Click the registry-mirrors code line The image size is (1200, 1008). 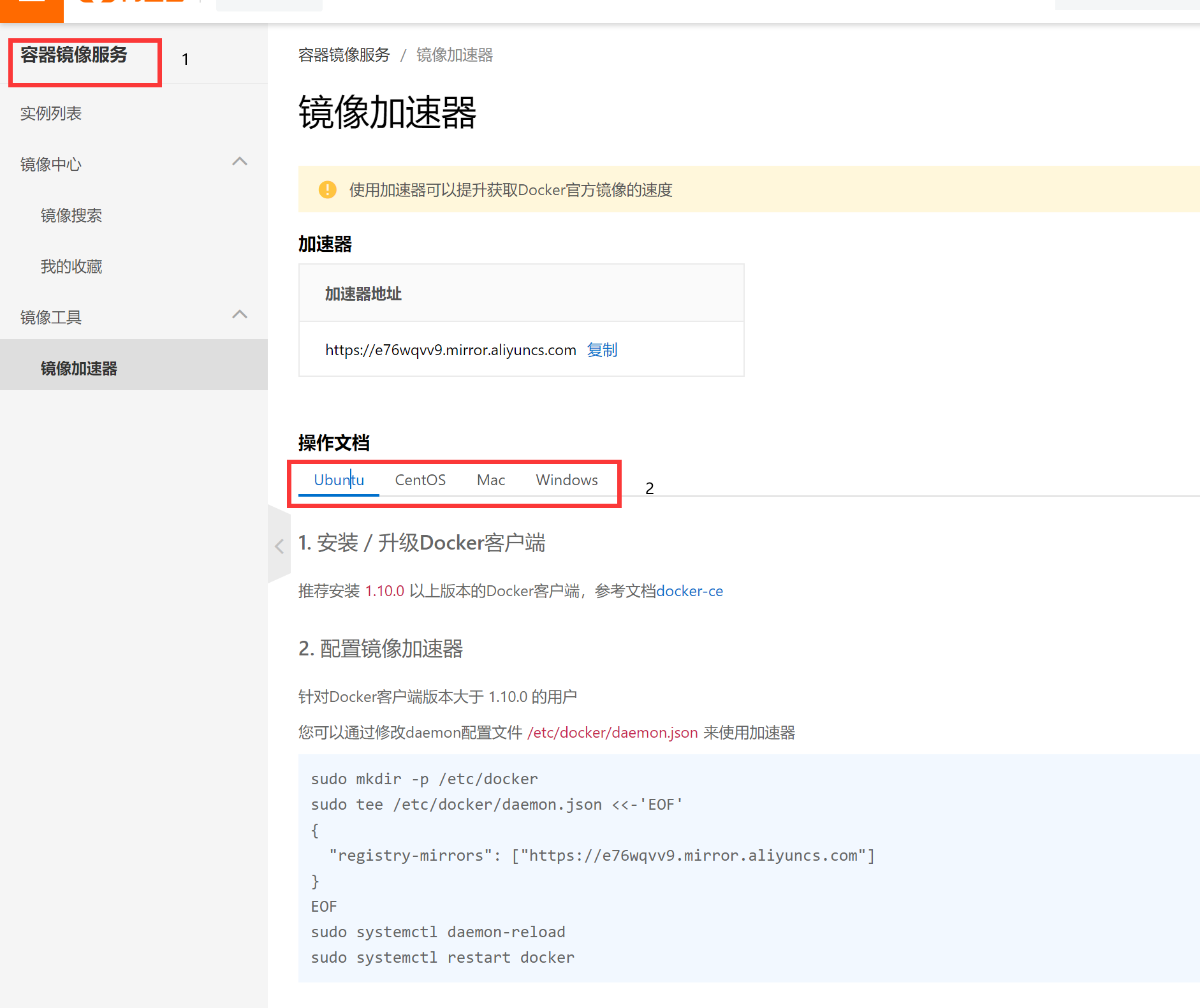pyautogui.click(x=602, y=856)
